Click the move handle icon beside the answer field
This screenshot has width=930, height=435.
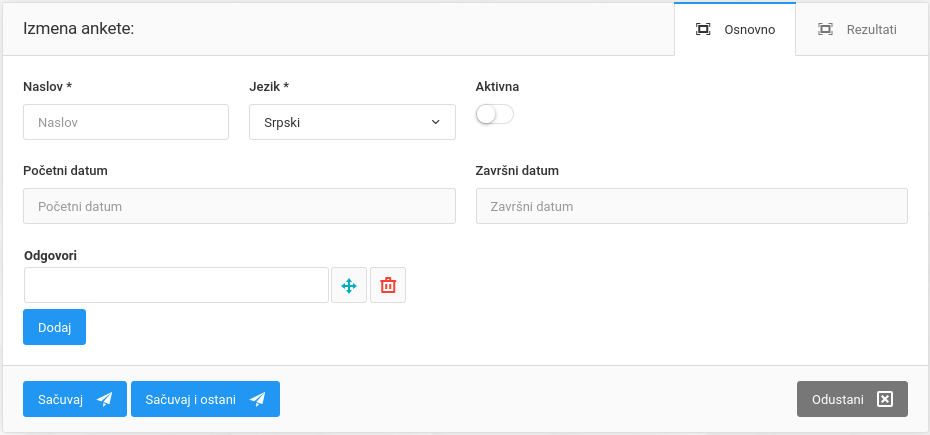click(x=349, y=286)
